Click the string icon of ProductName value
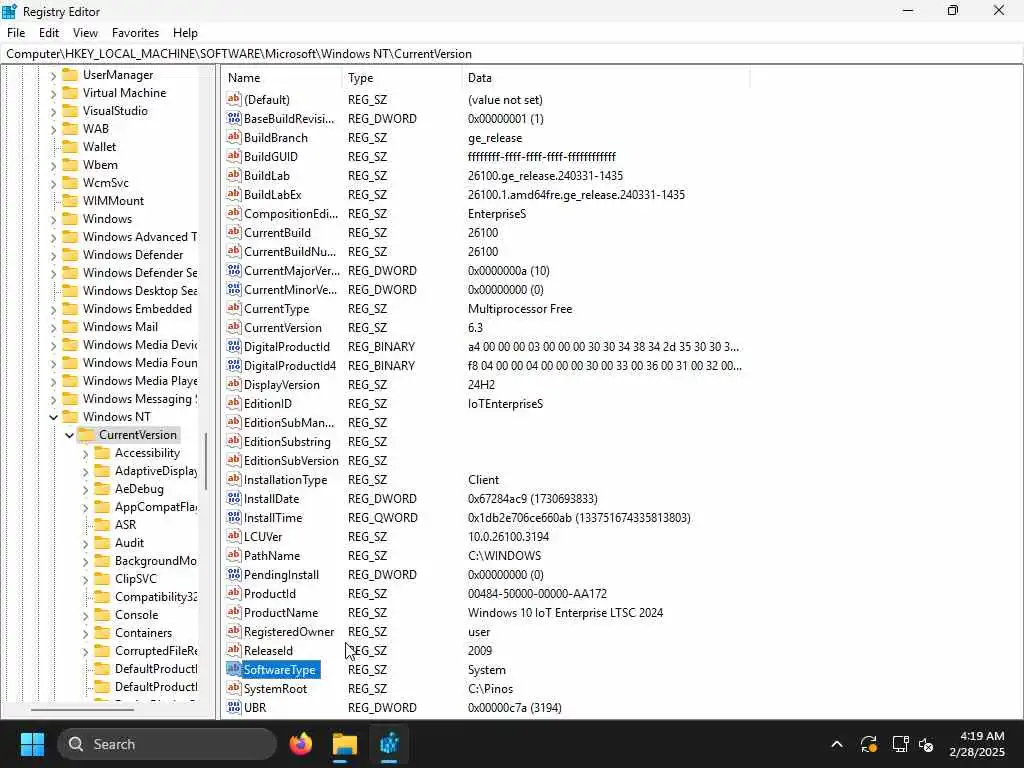The image size is (1024, 768). (234, 612)
